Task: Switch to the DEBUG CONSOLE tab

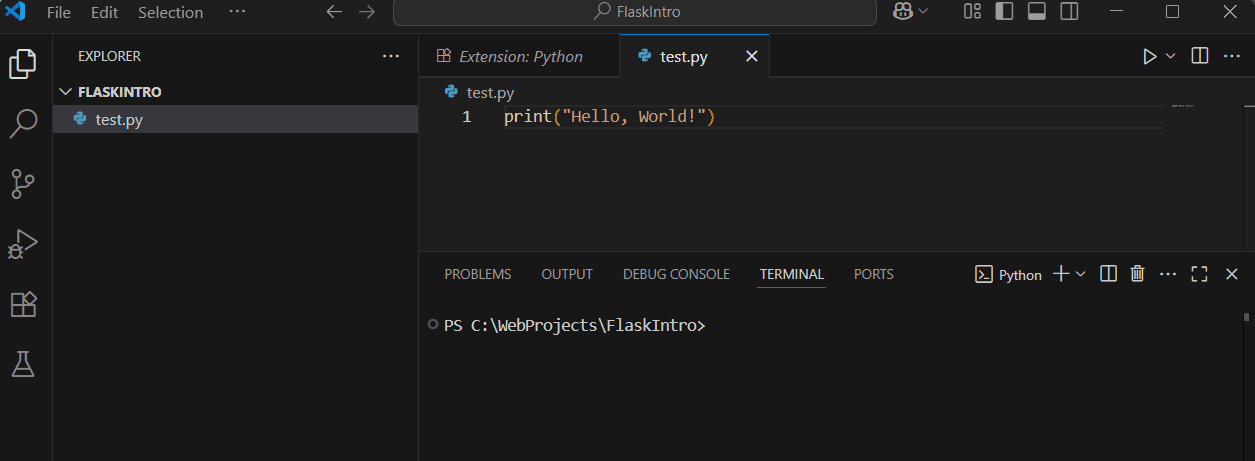Action: pyautogui.click(x=676, y=274)
